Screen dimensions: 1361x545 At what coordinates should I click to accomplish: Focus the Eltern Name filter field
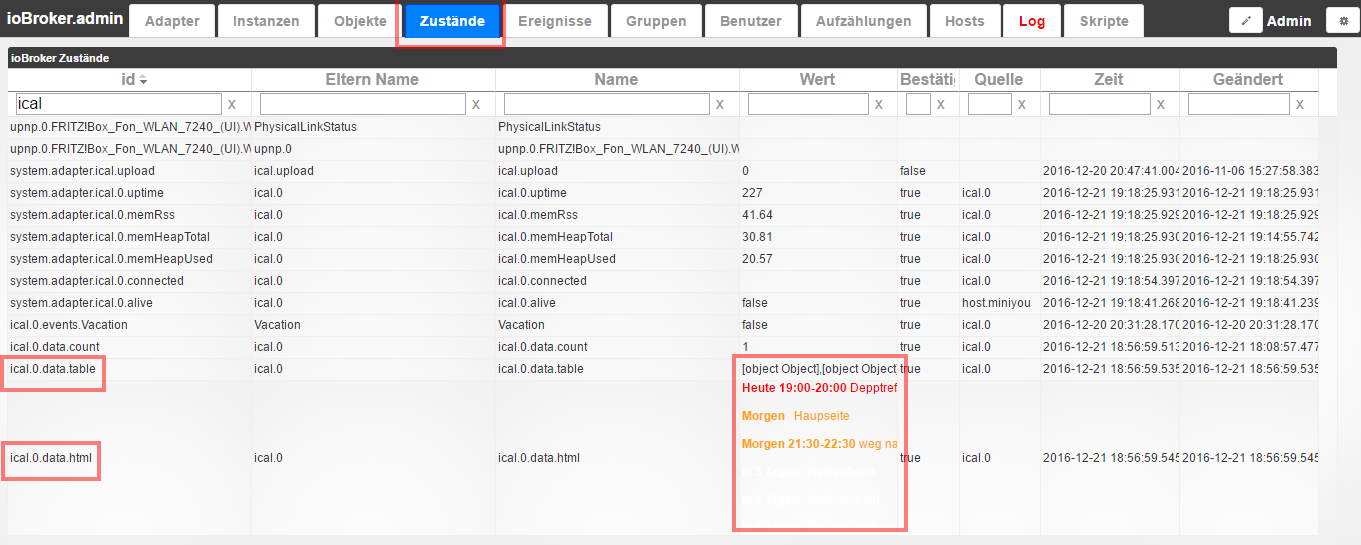point(363,103)
